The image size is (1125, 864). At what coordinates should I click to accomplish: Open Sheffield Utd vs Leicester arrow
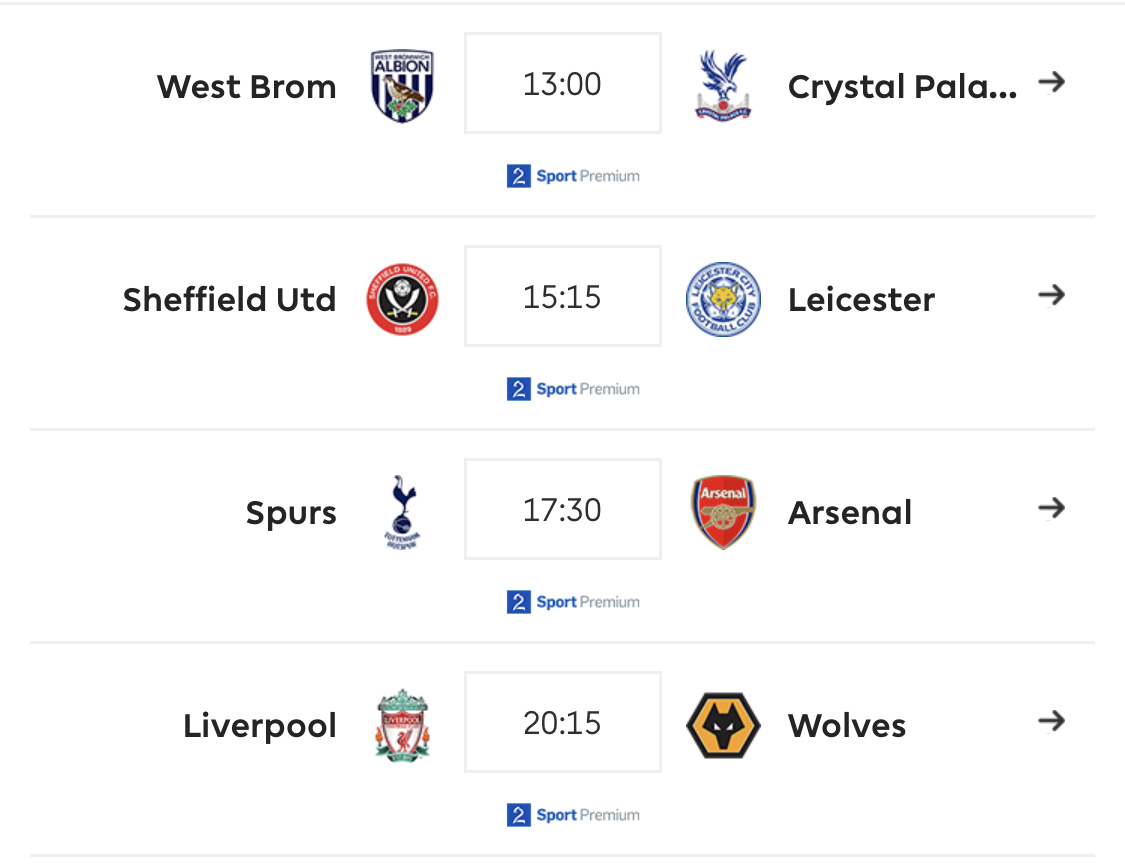click(1052, 295)
